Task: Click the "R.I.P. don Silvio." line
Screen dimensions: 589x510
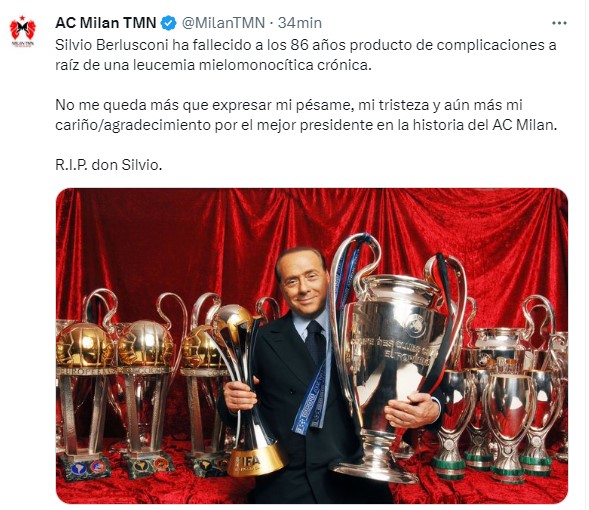Action: tap(109, 165)
